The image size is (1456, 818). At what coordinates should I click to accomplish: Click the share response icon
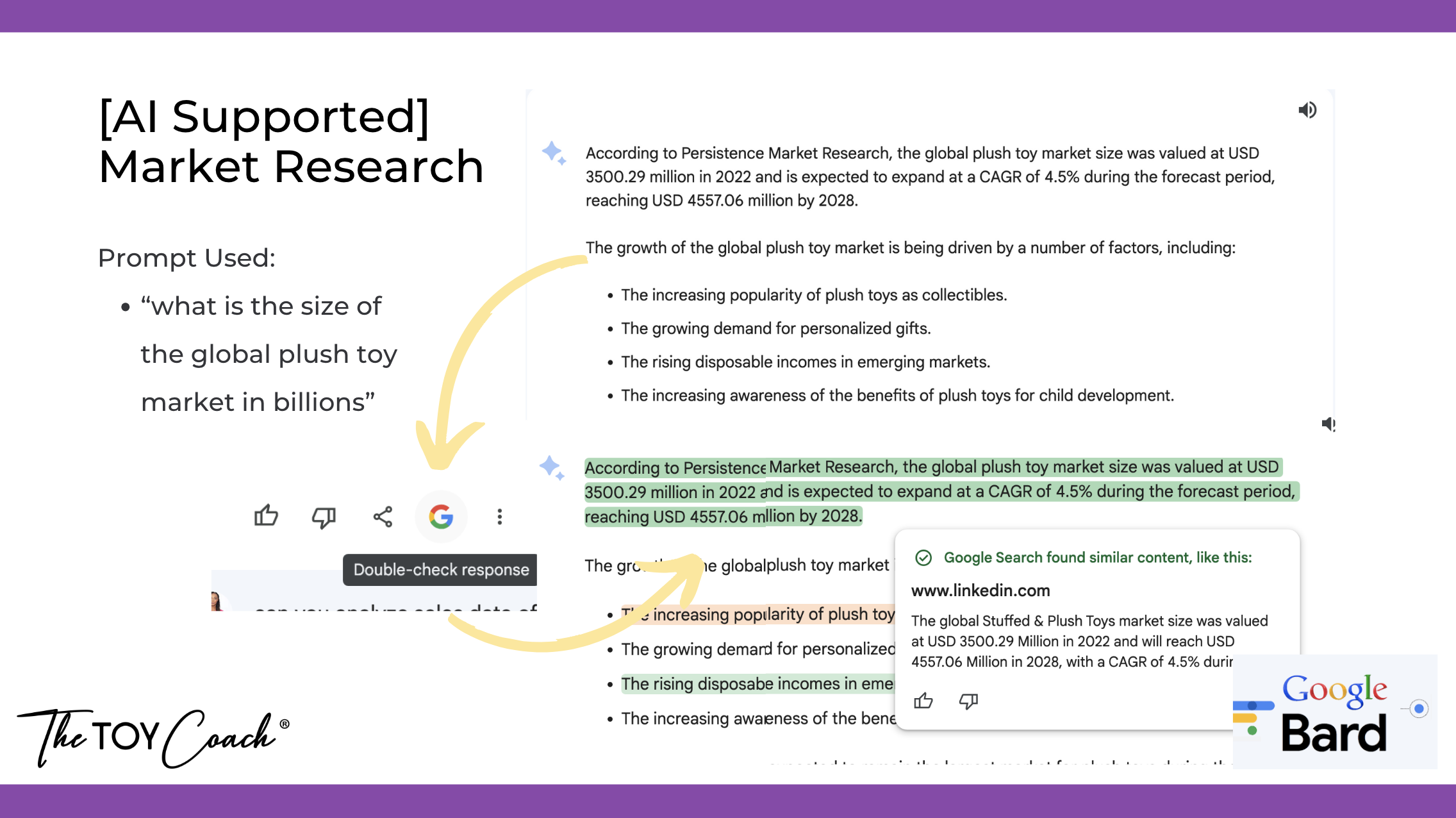pos(383,517)
